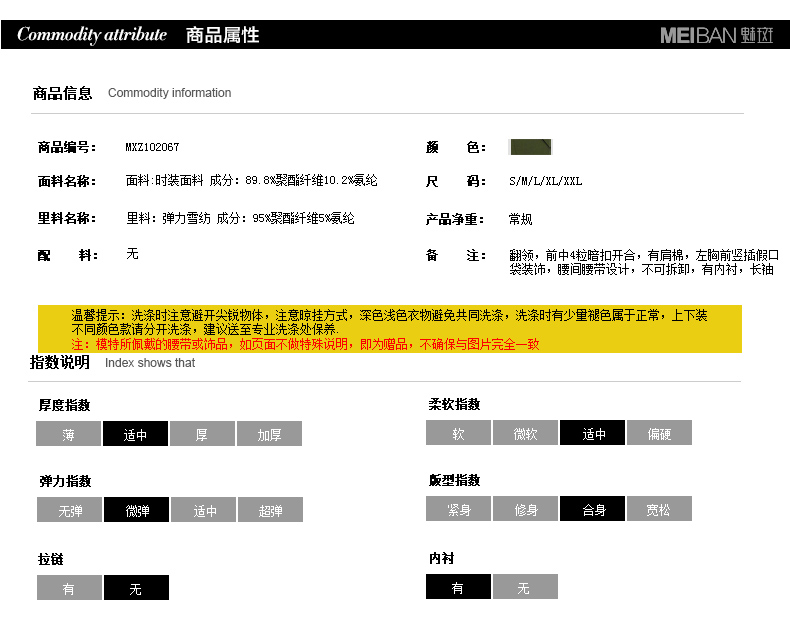Select 厚 in the 厚度指数 row

(x=203, y=434)
